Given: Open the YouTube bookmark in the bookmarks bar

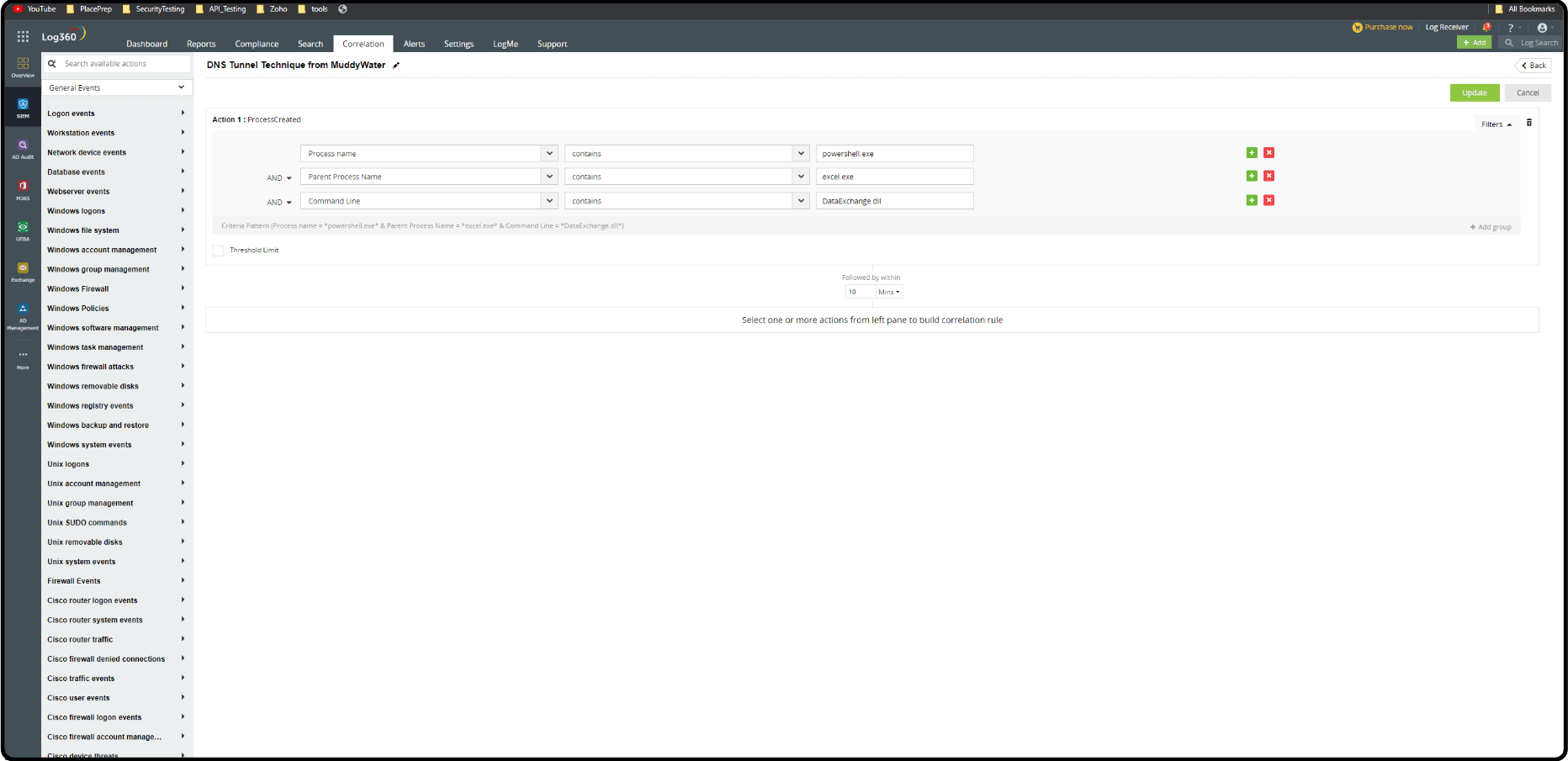Looking at the screenshot, I should pos(34,9).
